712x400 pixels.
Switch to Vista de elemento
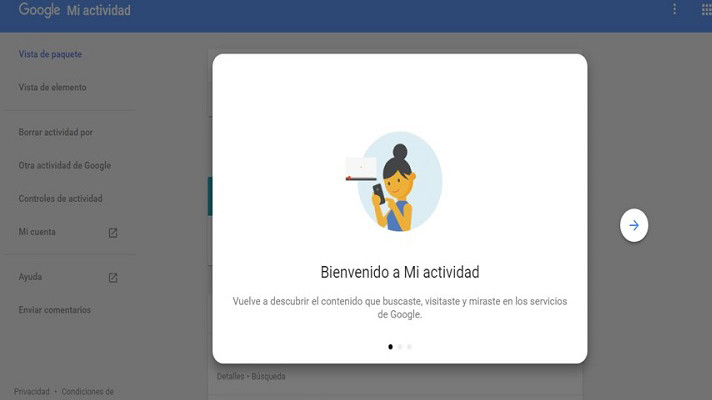coord(52,87)
